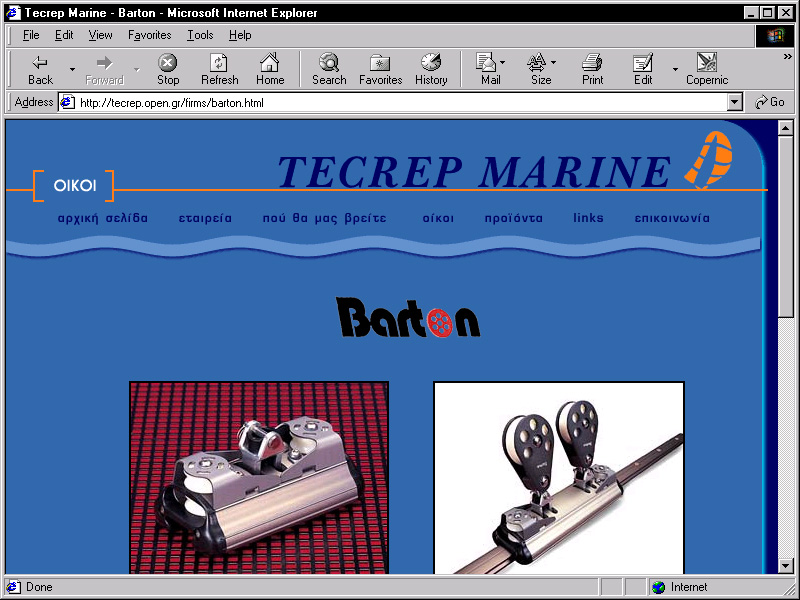Open the Mail dropdown arrow
The width and height of the screenshot is (800, 600).
[x=503, y=62]
